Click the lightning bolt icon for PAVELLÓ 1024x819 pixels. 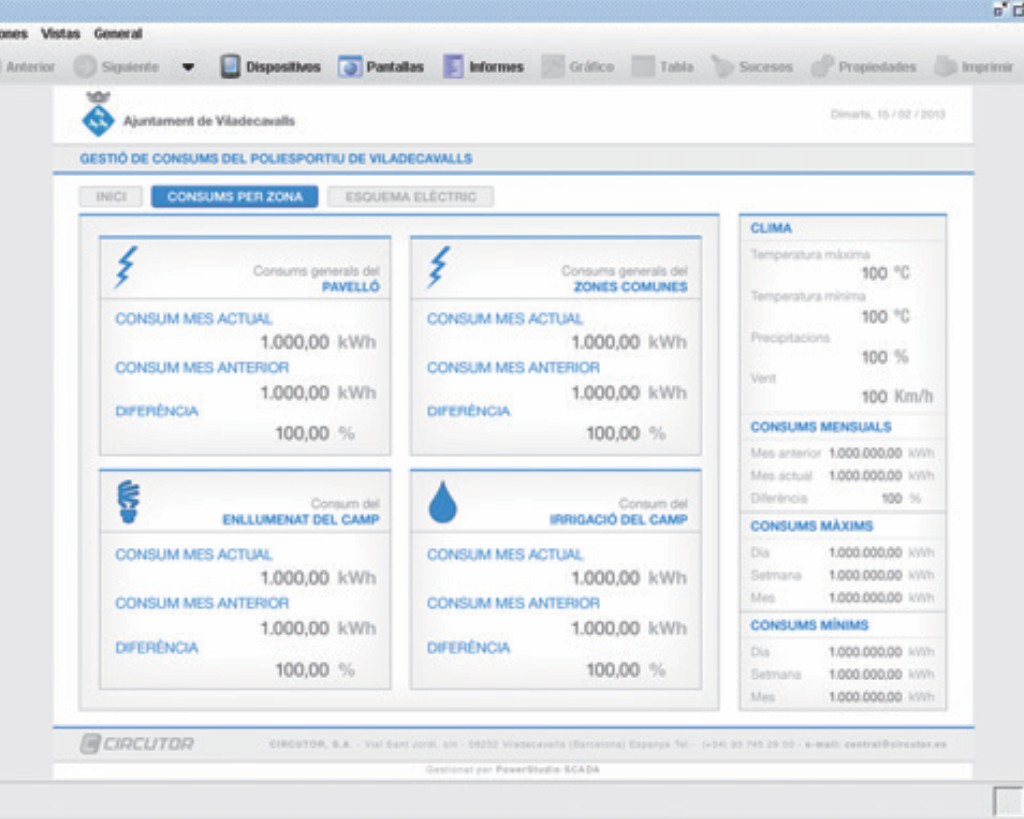(x=127, y=268)
